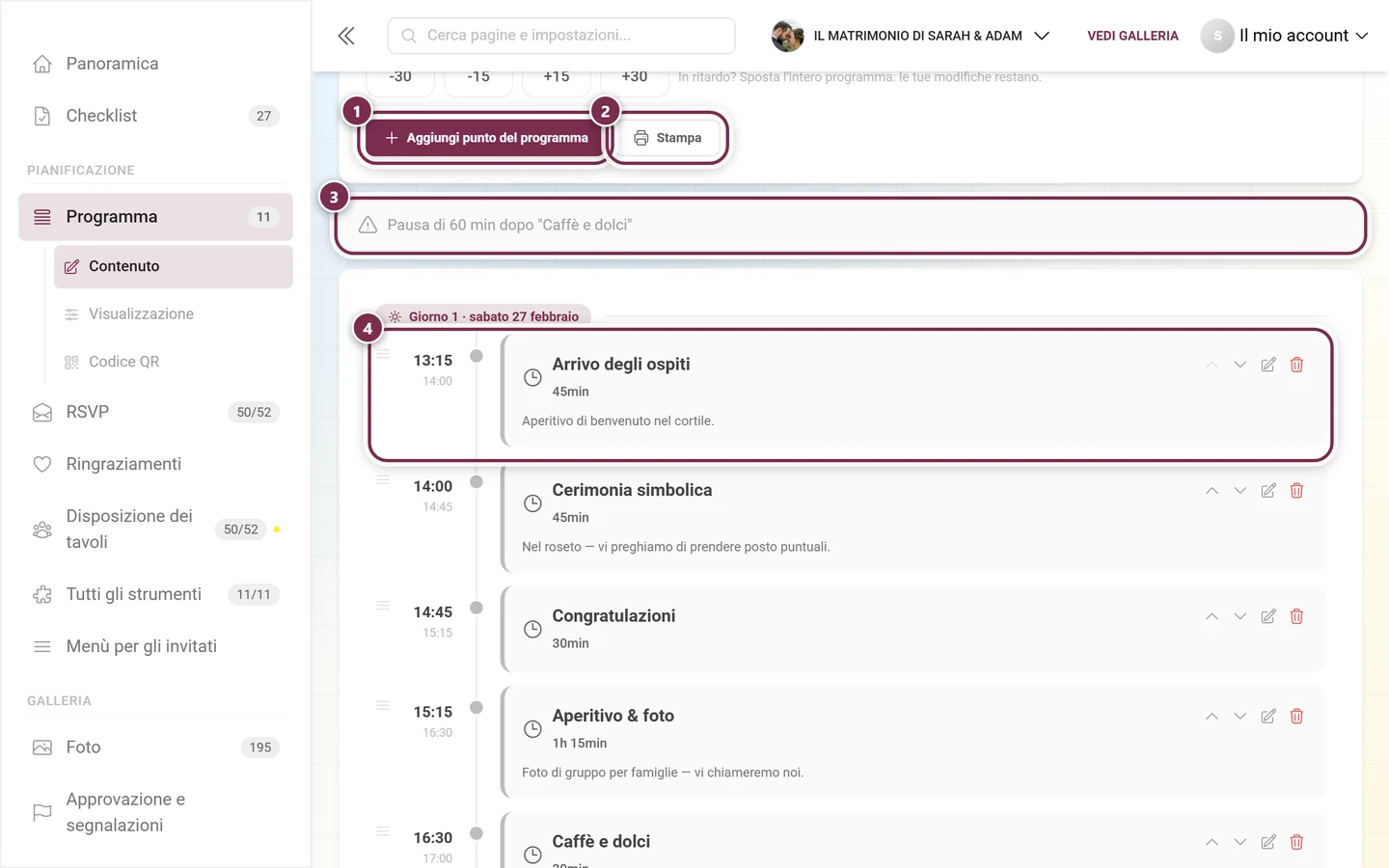Select the Contenuto sub-item
This screenshot has height=868, width=1389.
click(174, 266)
